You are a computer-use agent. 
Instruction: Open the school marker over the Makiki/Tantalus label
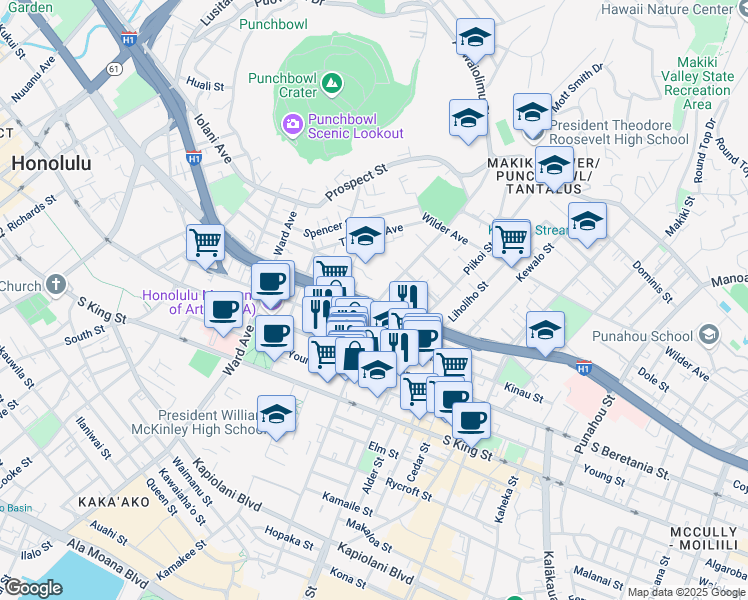[x=554, y=166]
